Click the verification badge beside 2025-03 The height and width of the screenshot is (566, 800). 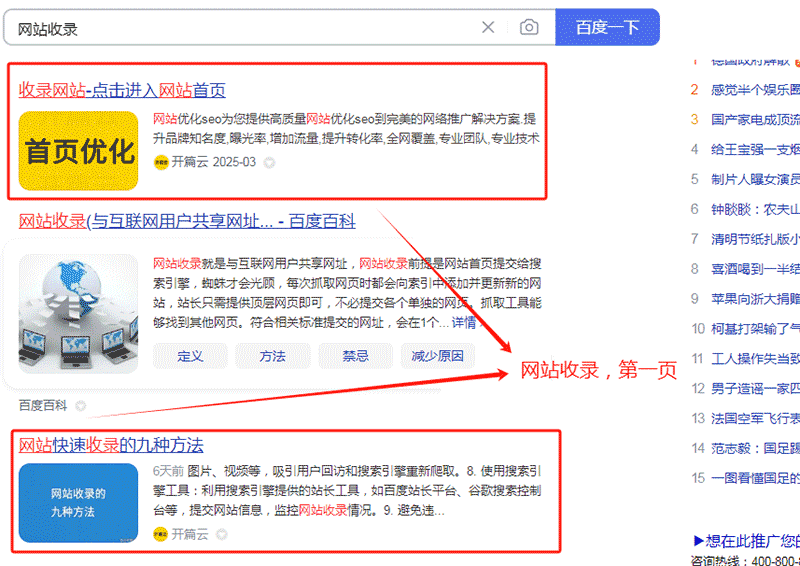pos(269,163)
